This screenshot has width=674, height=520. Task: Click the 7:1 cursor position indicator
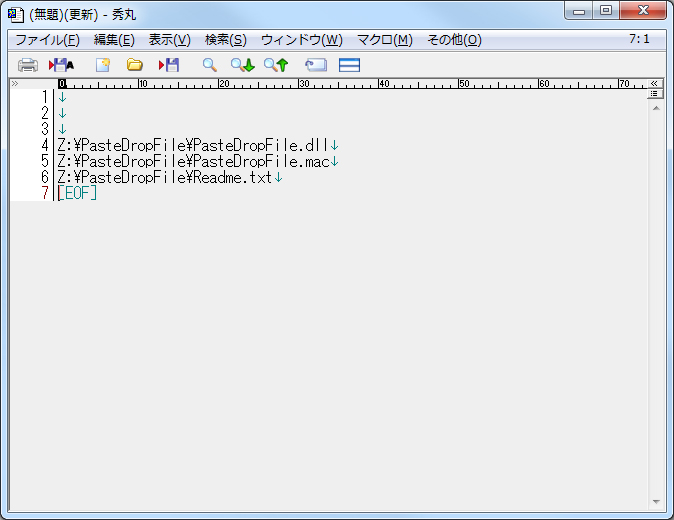point(639,39)
